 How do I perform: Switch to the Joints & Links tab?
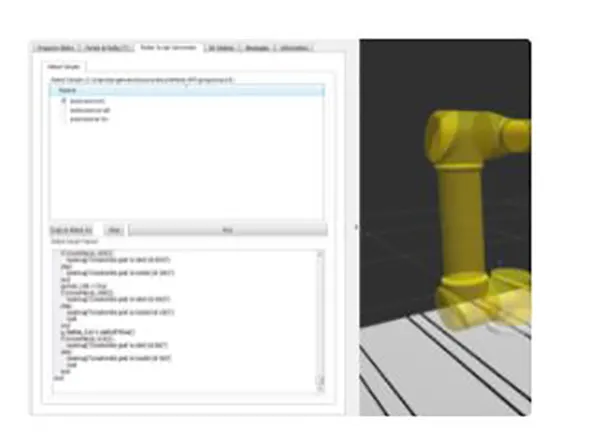107,48
